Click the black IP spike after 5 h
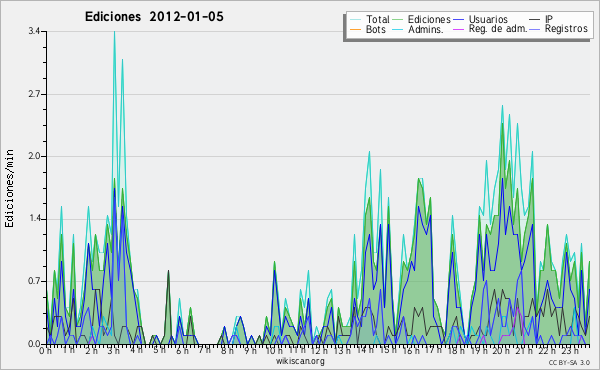Screen dimensions: 600x370 coord(168,272)
